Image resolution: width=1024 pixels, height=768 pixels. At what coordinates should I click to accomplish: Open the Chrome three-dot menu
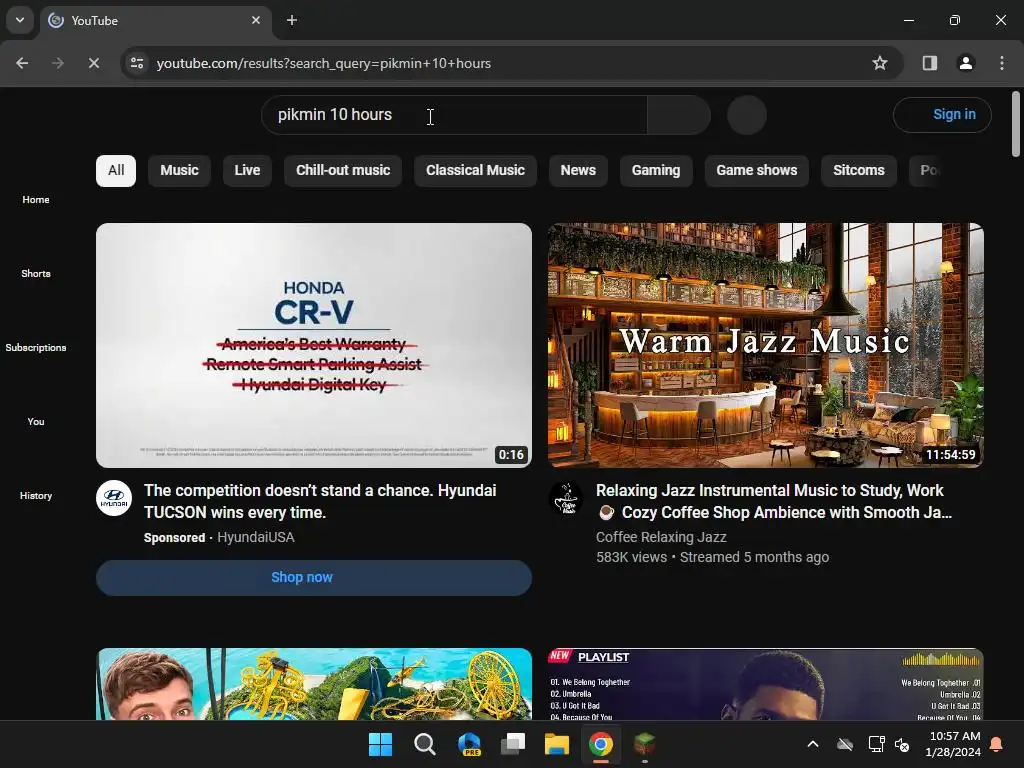pos(1002,63)
